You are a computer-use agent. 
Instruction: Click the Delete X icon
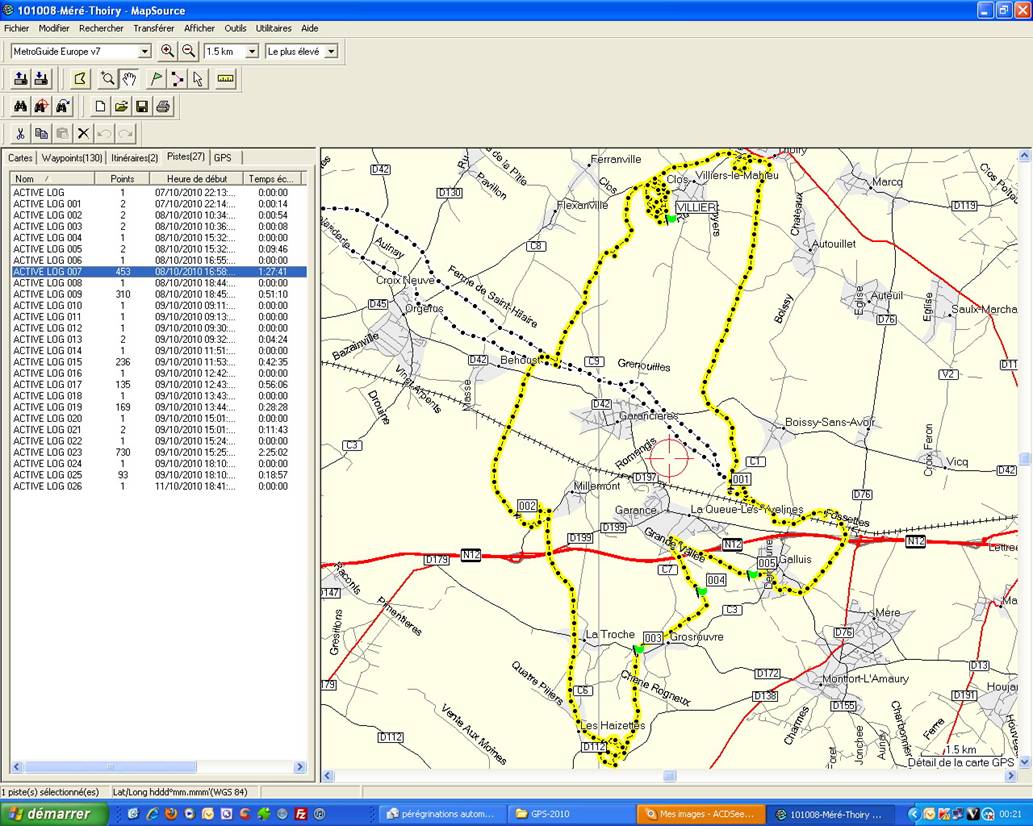pos(83,134)
